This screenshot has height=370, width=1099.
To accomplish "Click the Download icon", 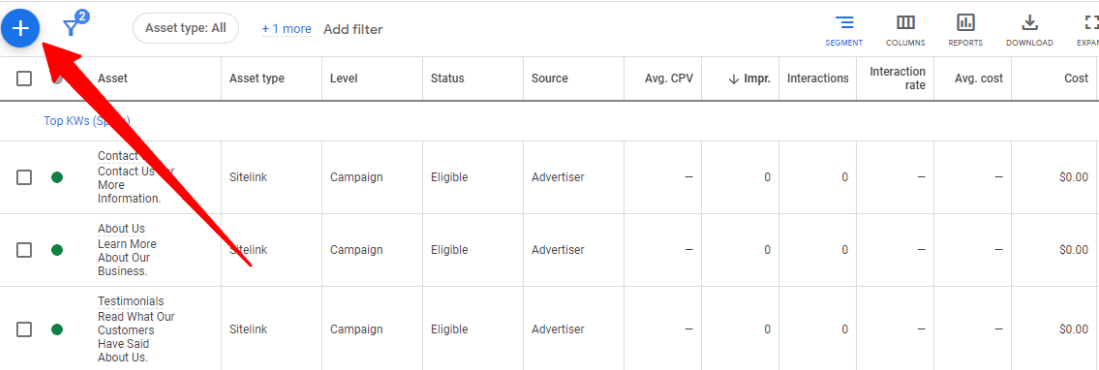I will [x=1029, y=23].
